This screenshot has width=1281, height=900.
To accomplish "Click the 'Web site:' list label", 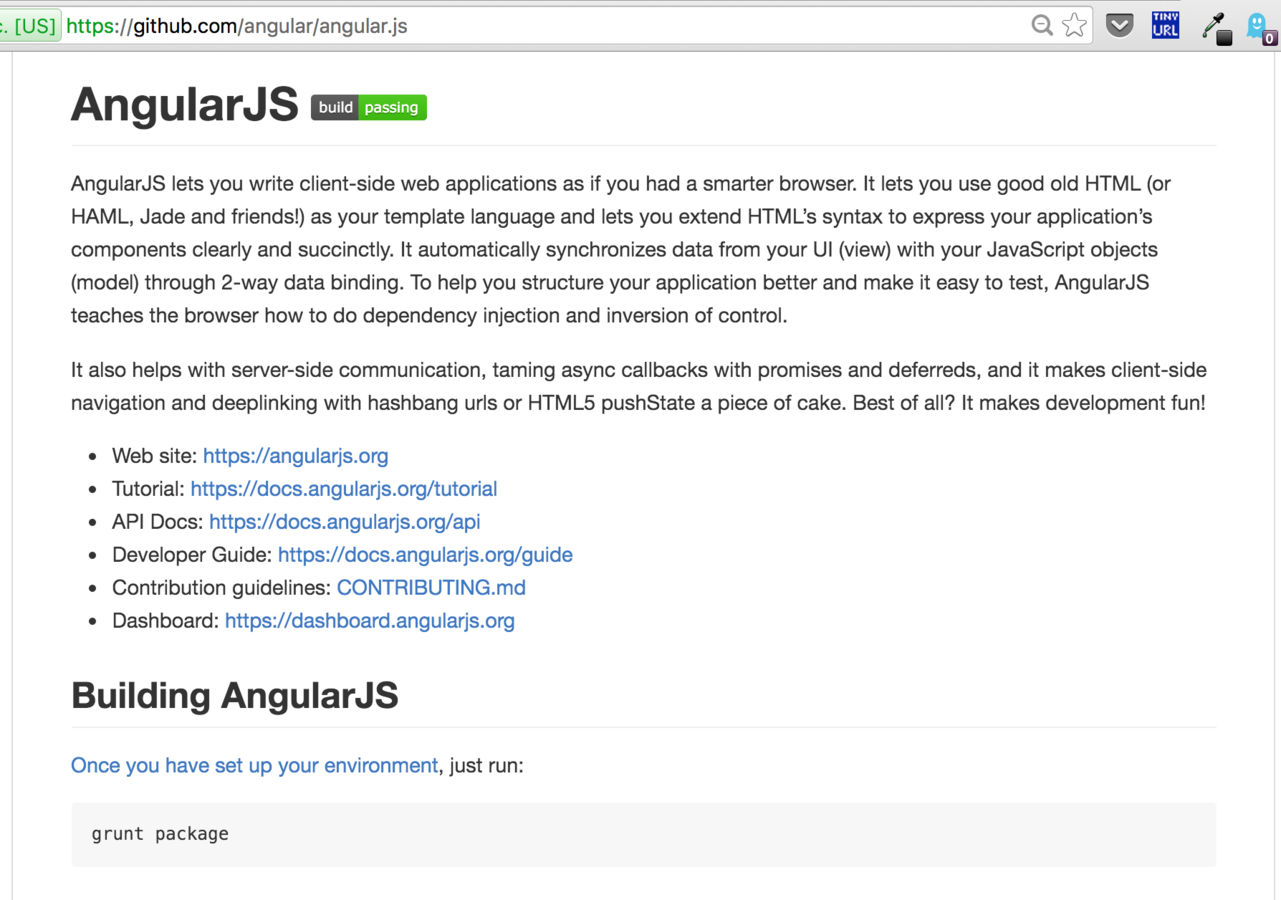I will (155, 456).
